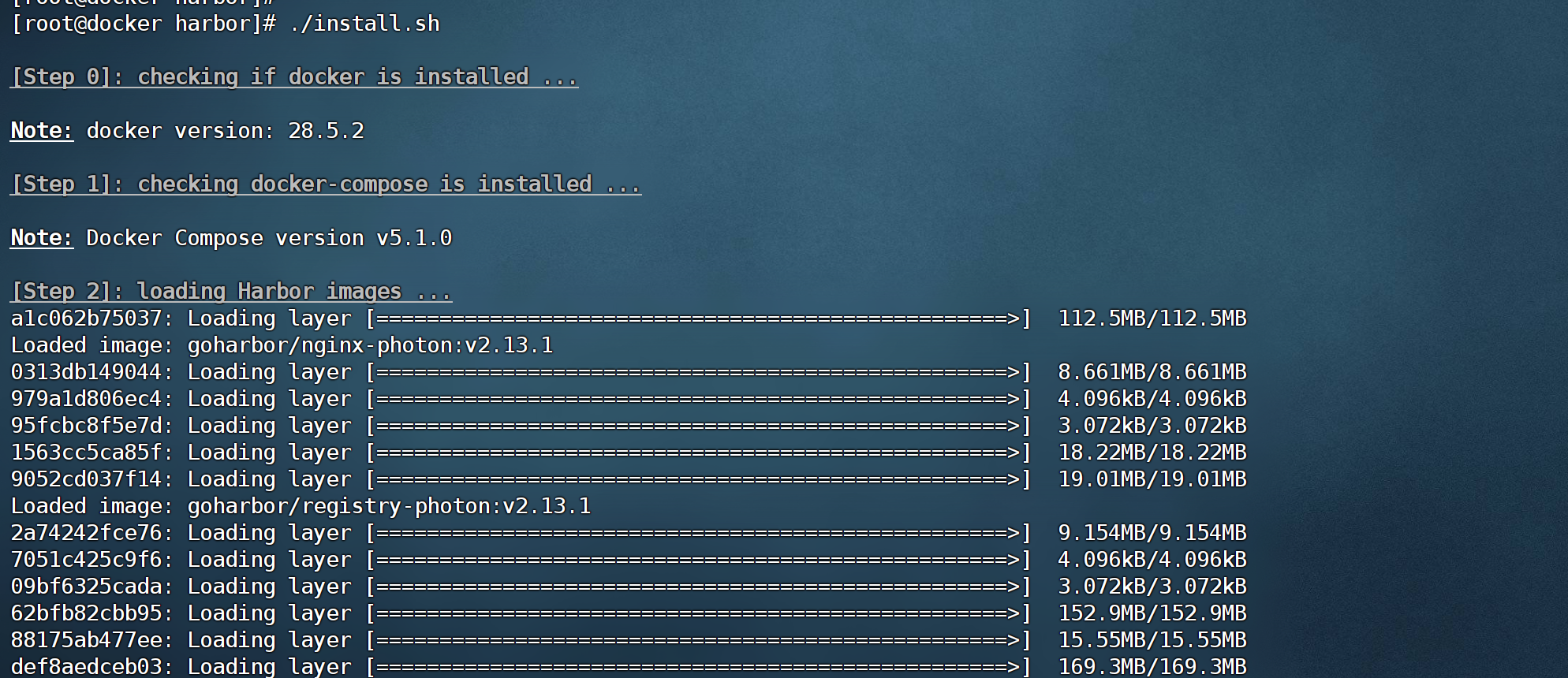Click the 169.3MB/169.3MB size value

click(x=1152, y=667)
